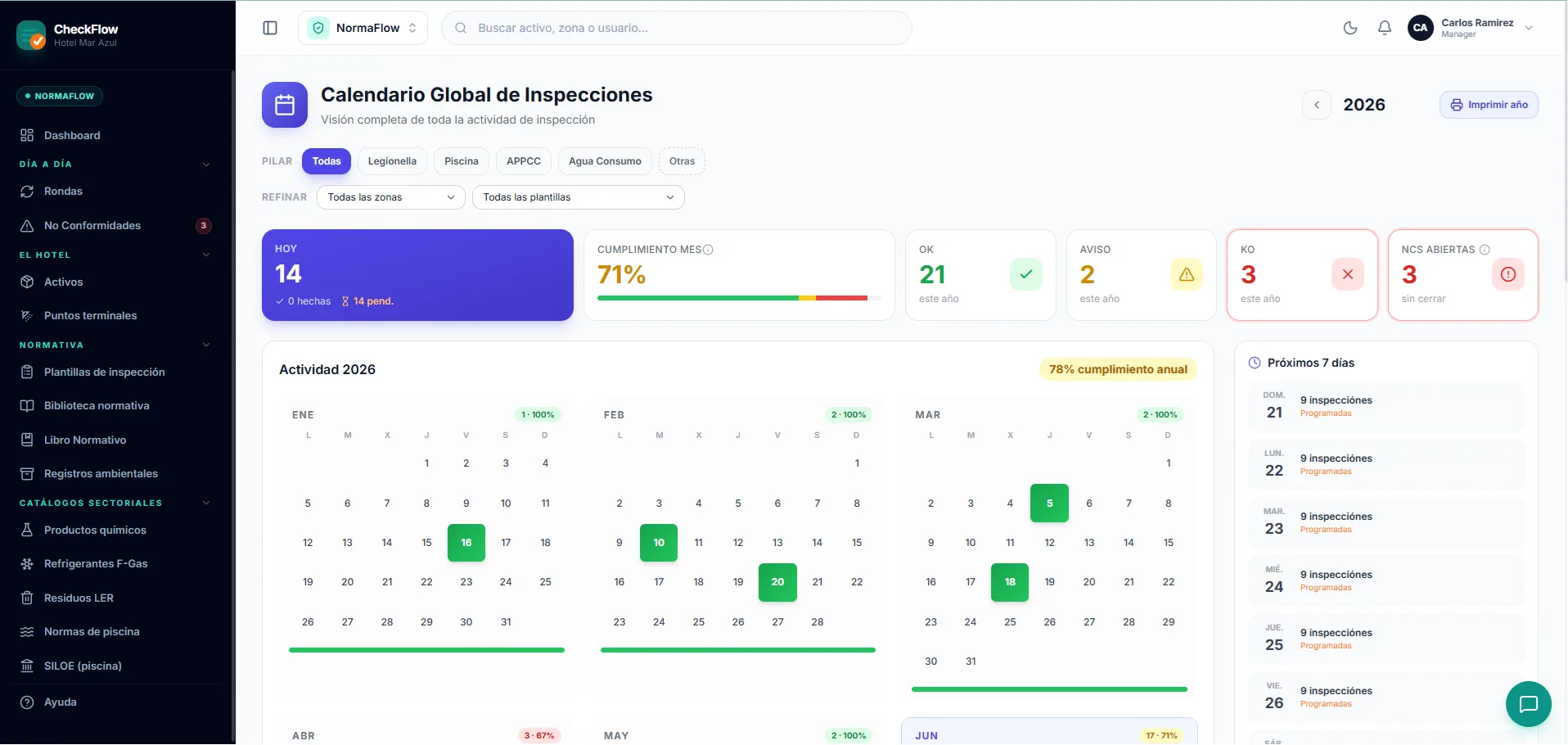1568x745 pixels.
Task: Click the March green progress bar
Action: (x=1049, y=689)
